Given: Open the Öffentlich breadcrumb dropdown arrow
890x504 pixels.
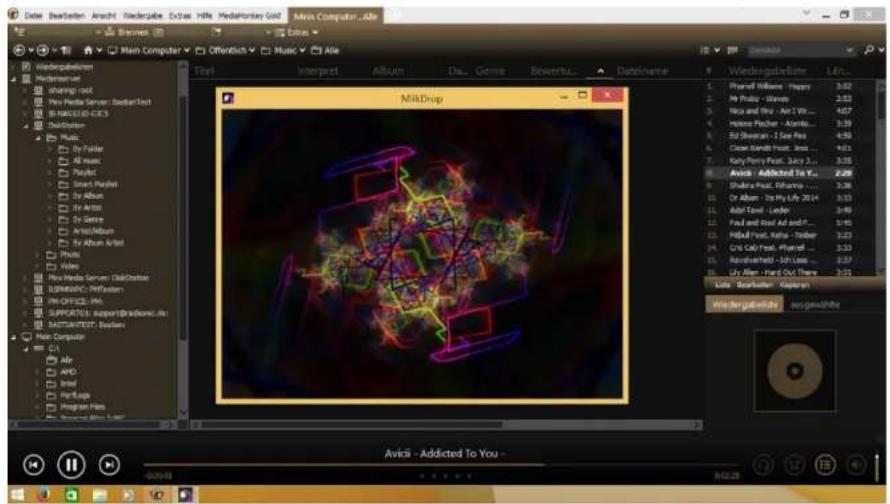Looking at the screenshot, I should 251,51.
